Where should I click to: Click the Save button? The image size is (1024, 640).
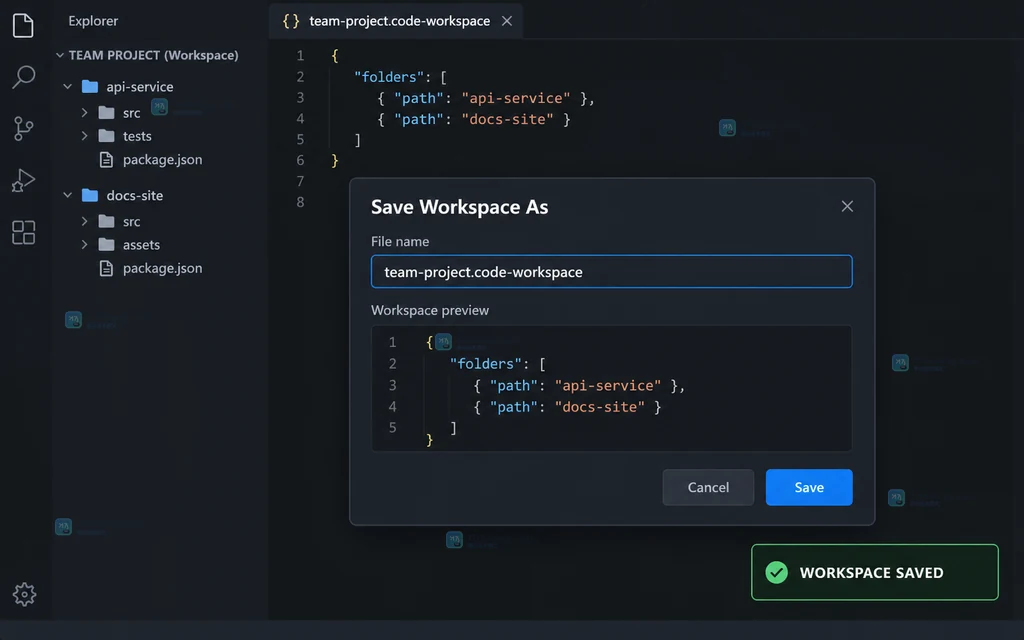(809, 487)
